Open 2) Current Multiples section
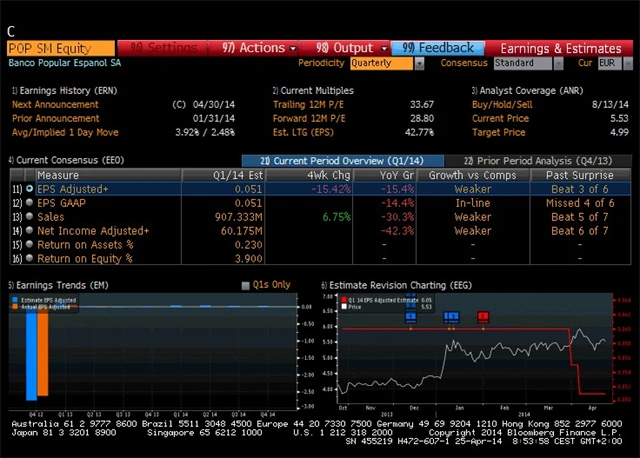This screenshot has width=640, height=458. (x=313, y=91)
